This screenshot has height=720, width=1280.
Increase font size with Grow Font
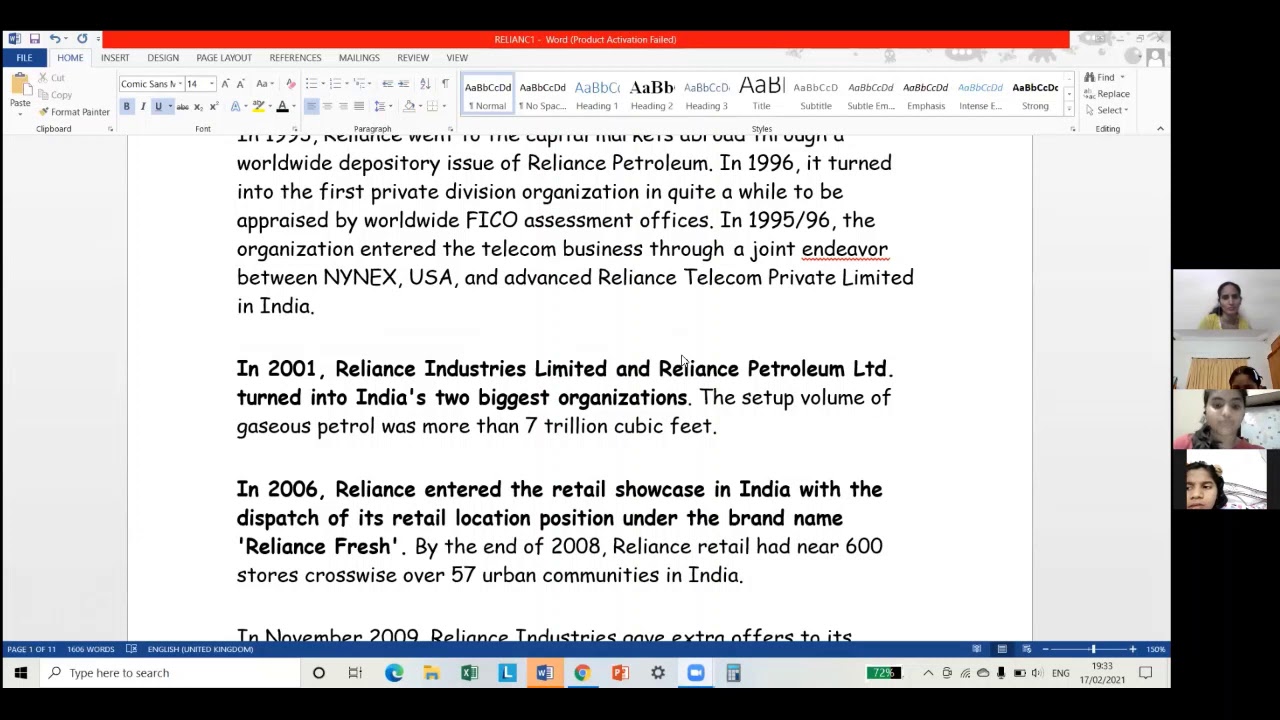pos(225,84)
